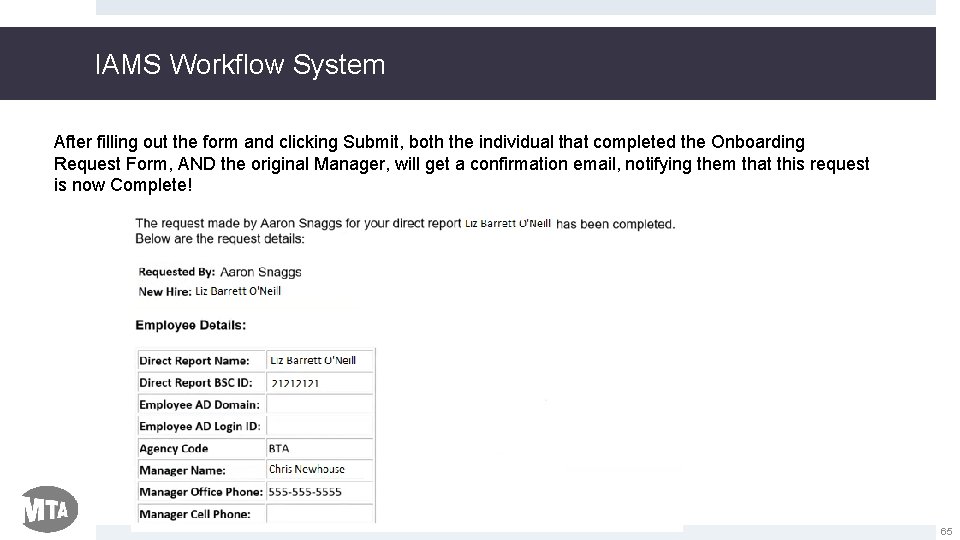Screen dimensions: 960x540
Task: Click the Agency Code value BTA
Action: 279,448
